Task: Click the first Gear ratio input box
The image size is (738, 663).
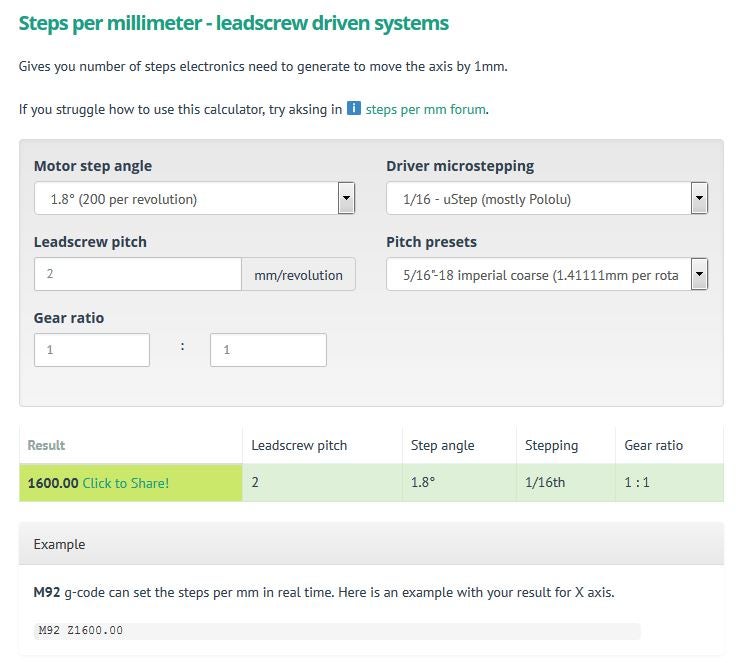Action: pos(92,350)
